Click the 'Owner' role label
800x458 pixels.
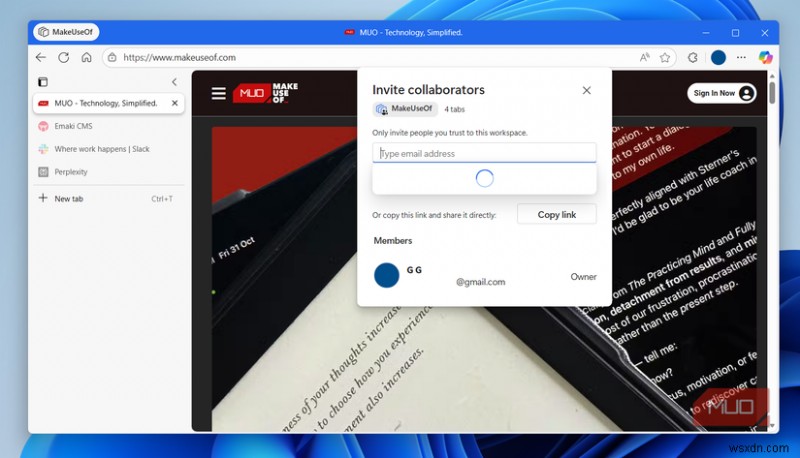(583, 276)
